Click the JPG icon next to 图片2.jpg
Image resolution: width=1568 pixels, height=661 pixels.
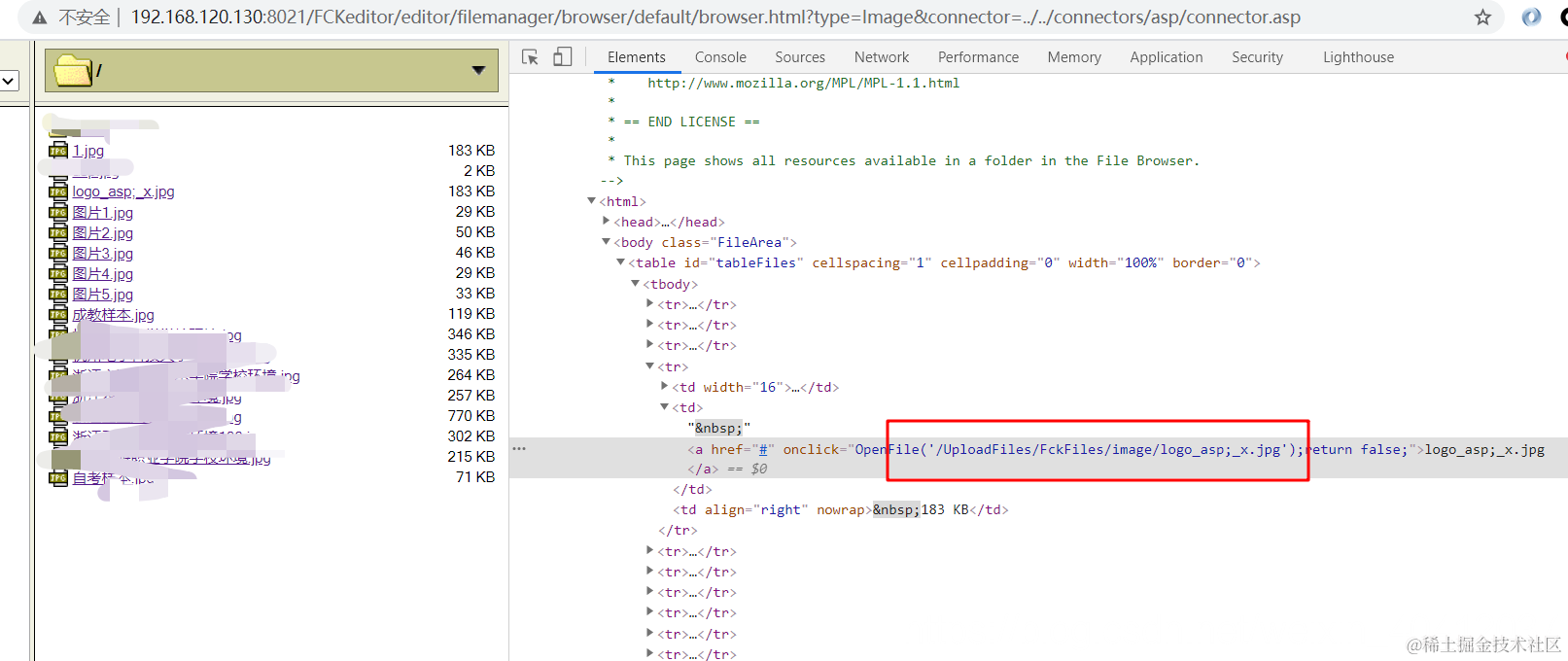[x=58, y=232]
